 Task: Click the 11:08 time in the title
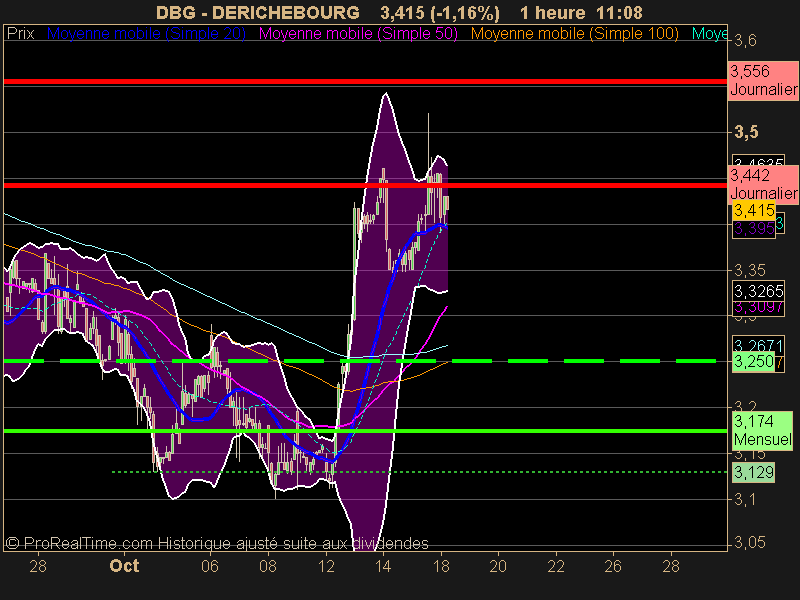(x=618, y=12)
